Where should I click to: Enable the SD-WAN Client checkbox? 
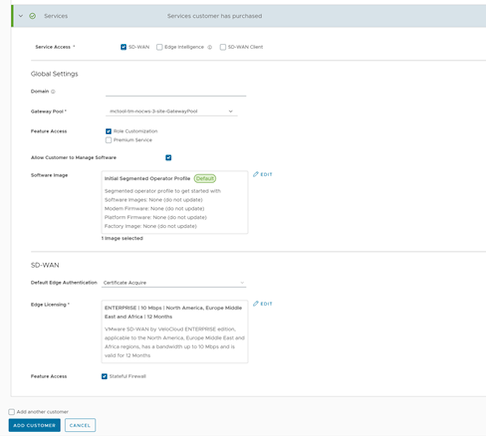pos(223,47)
